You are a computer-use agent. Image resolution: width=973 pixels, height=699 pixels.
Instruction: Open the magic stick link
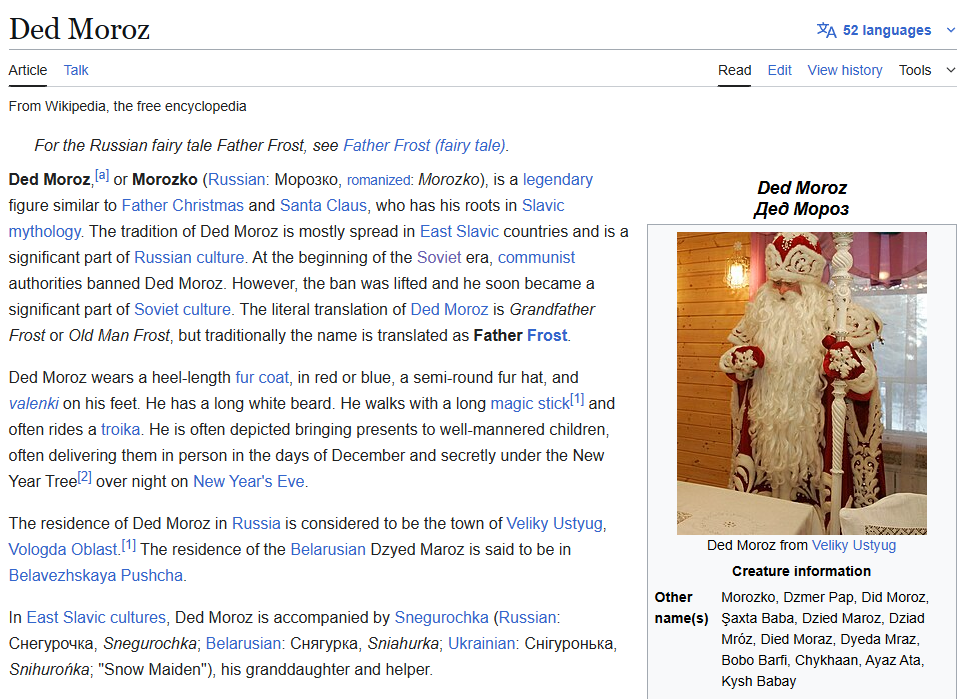click(530, 404)
